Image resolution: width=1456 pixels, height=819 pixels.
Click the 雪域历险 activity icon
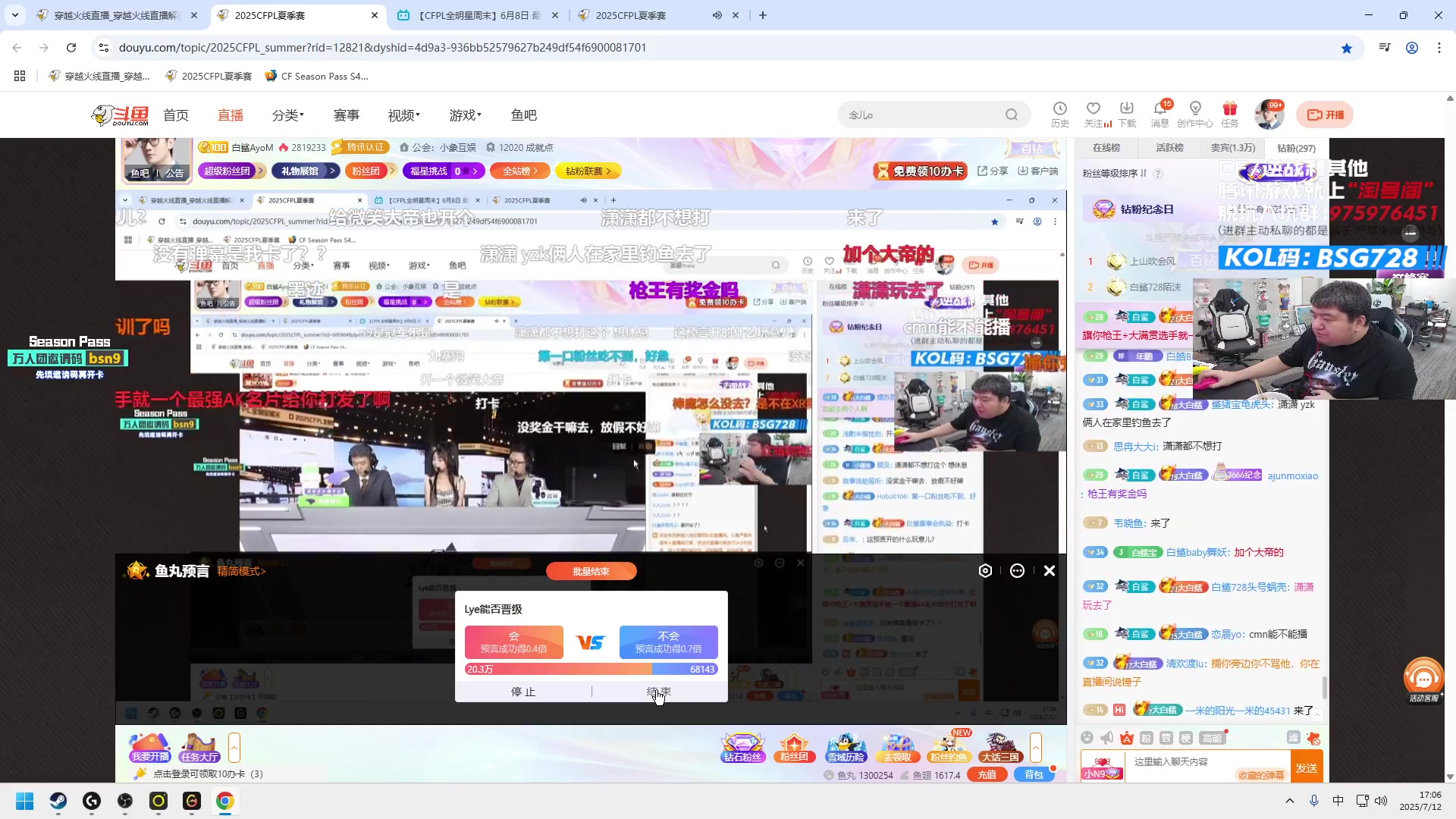point(846,748)
